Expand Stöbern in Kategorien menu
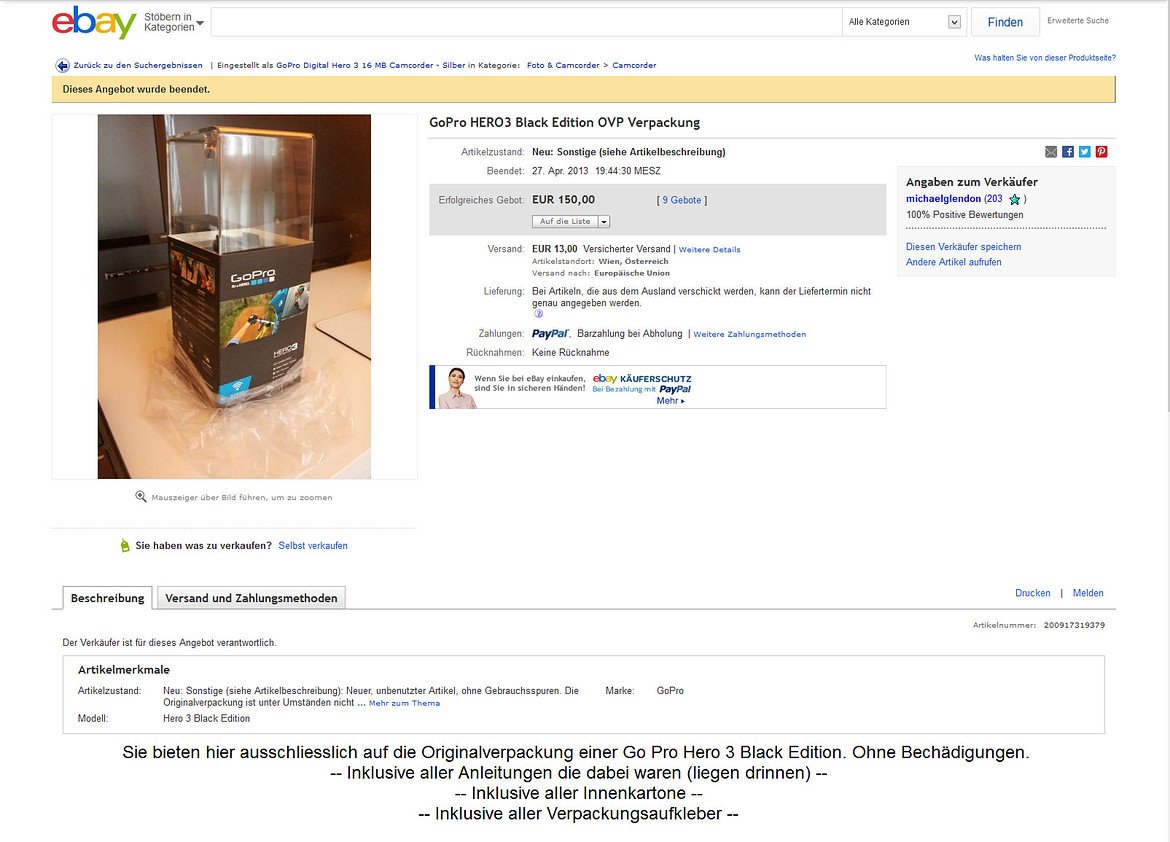 (173, 22)
